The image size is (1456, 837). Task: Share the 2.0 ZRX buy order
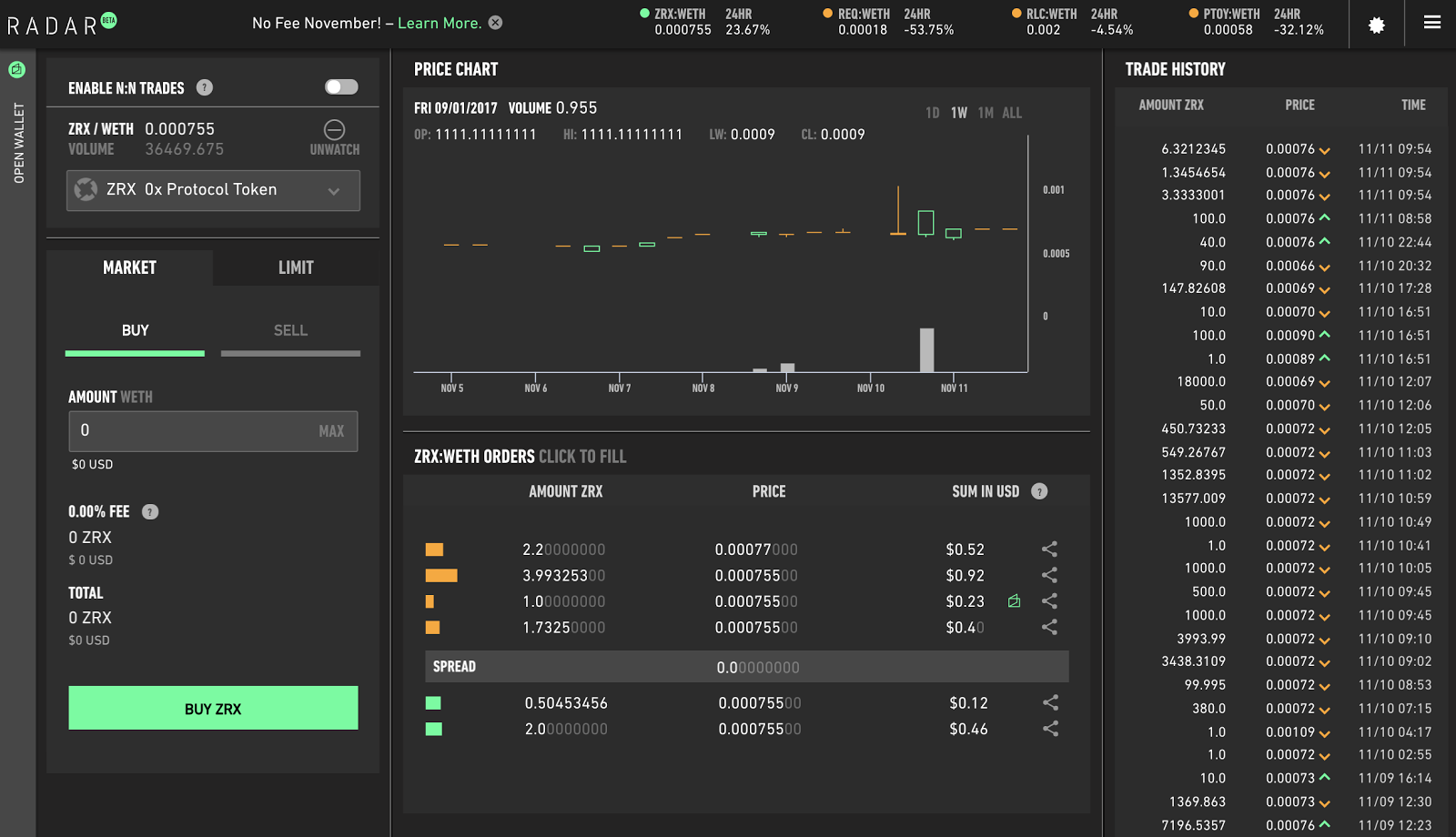[x=1050, y=729]
